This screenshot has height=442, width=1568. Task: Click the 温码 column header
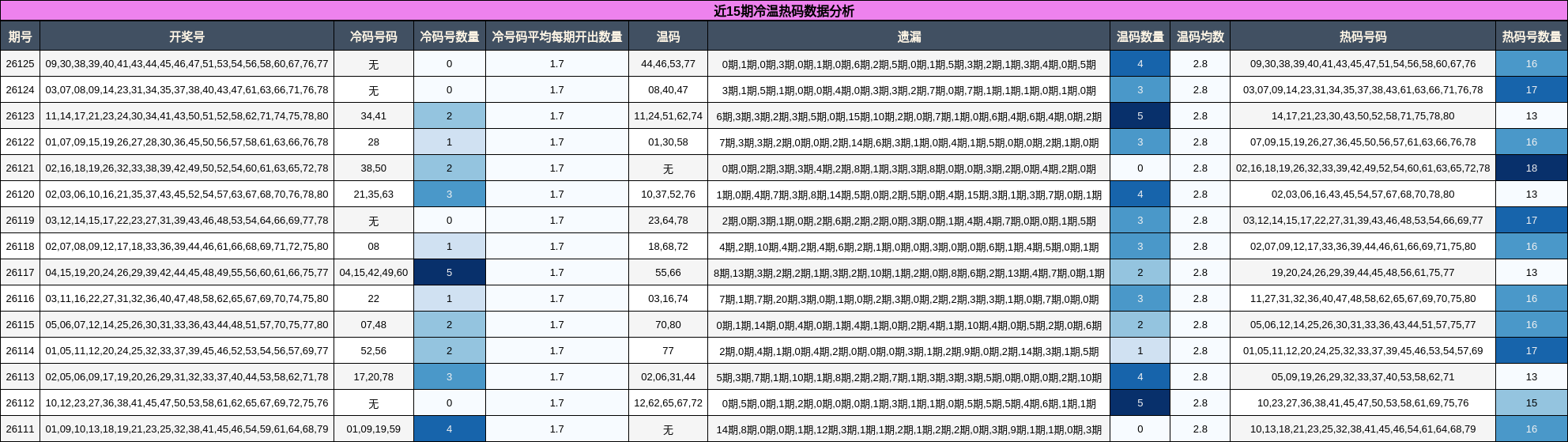pos(669,36)
